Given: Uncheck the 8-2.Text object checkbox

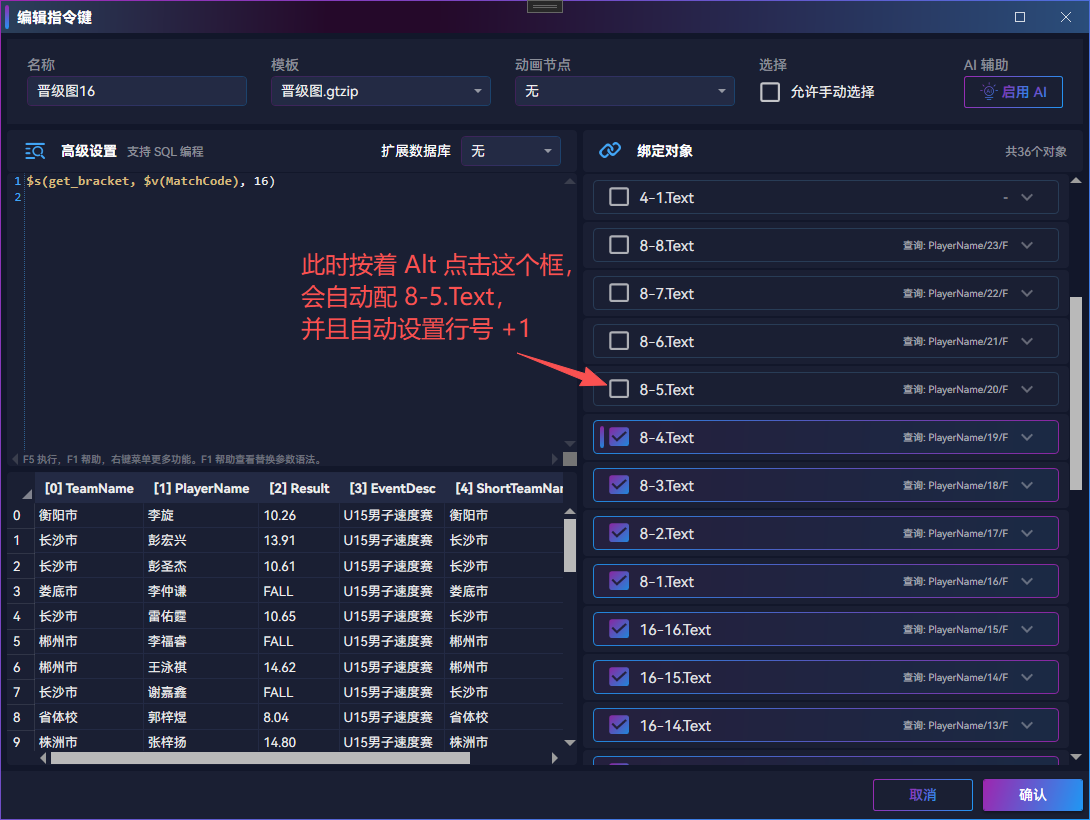Looking at the screenshot, I should (x=619, y=533).
